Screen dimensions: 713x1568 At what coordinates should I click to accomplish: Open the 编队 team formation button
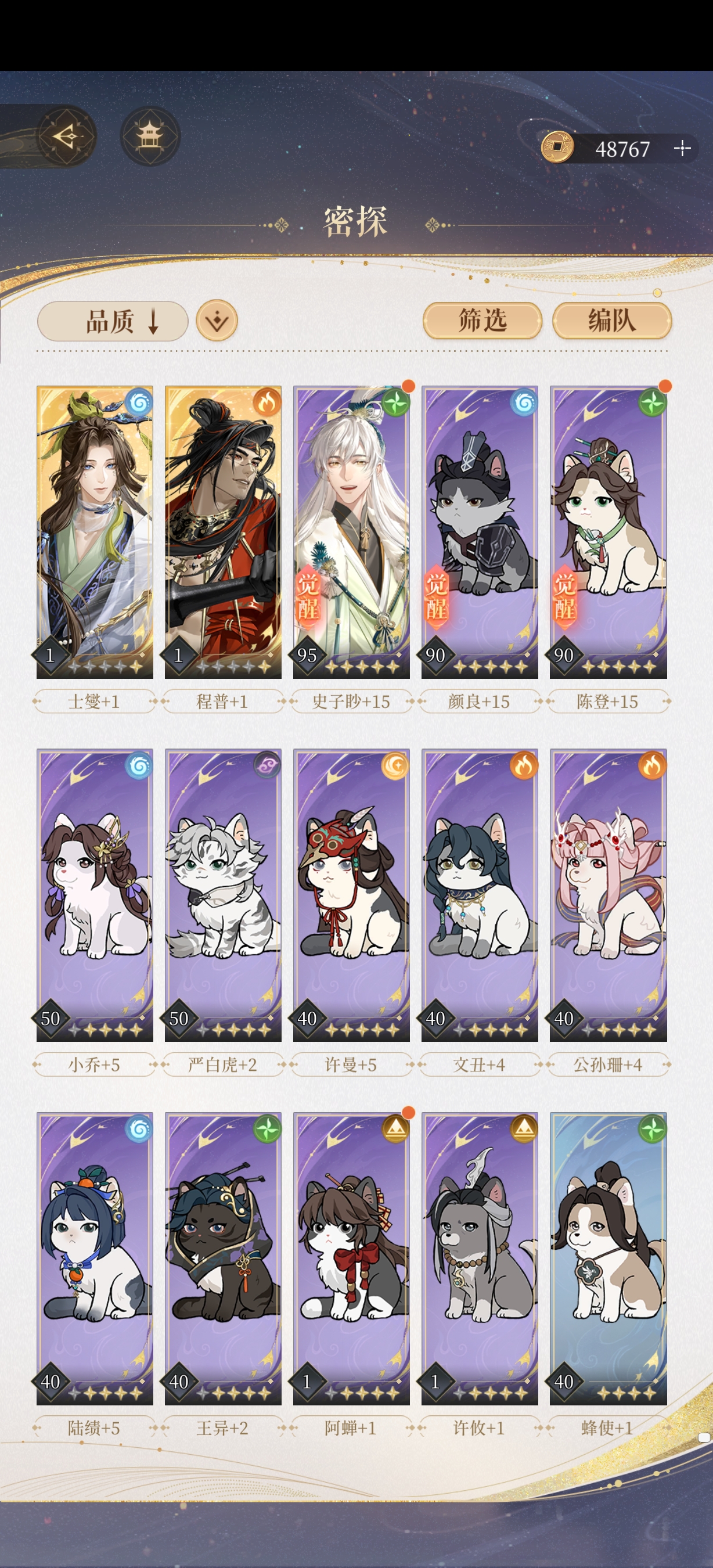(x=612, y=320)
